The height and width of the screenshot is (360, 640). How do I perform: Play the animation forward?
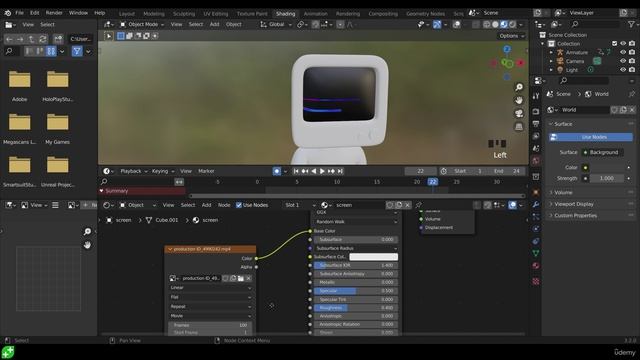click(x=322, y=171)
